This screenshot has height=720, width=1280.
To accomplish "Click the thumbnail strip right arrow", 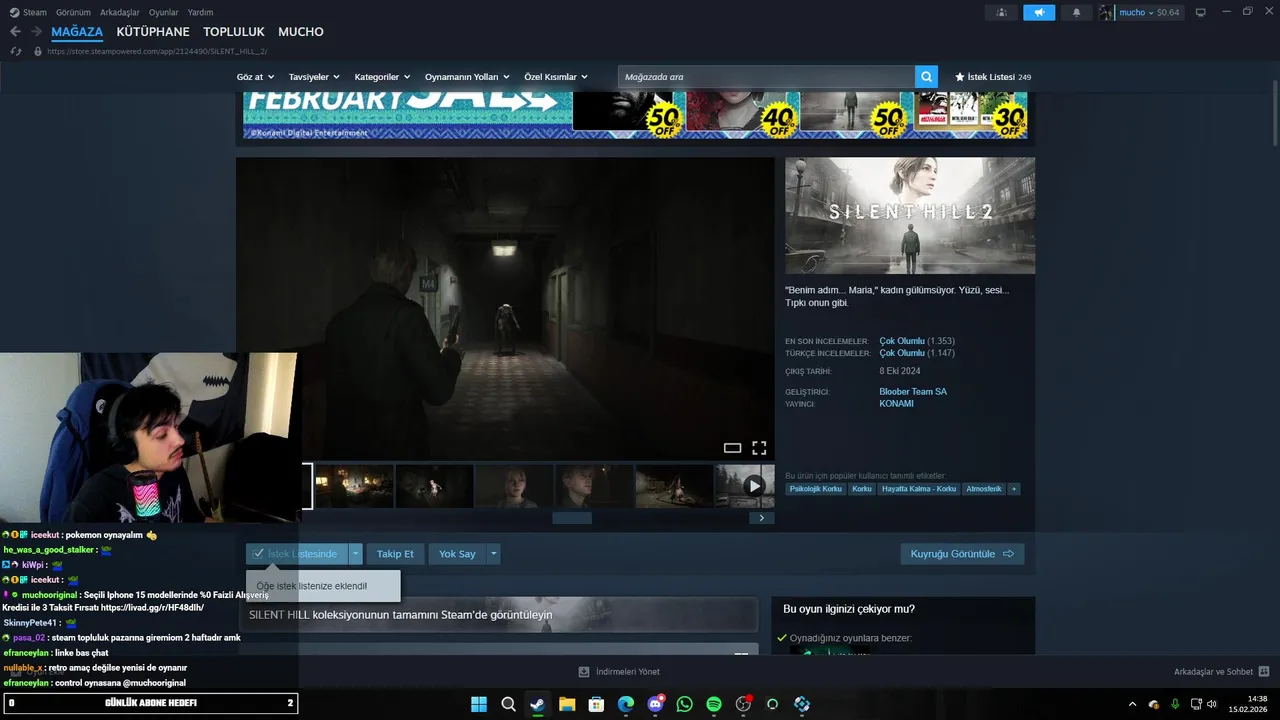I will point(761,518).
